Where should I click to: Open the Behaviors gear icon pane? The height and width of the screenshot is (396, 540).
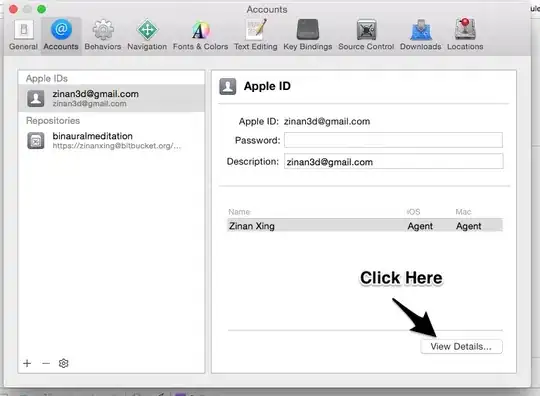coord(103,35)
